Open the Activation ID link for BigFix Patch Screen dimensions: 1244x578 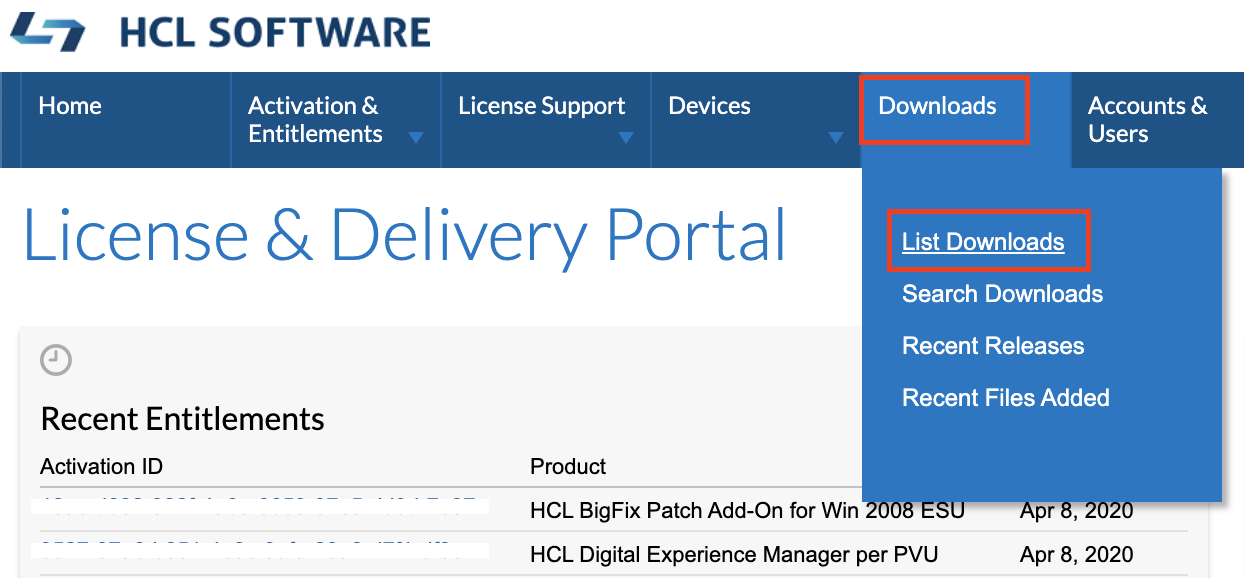(x=259, y=504)
